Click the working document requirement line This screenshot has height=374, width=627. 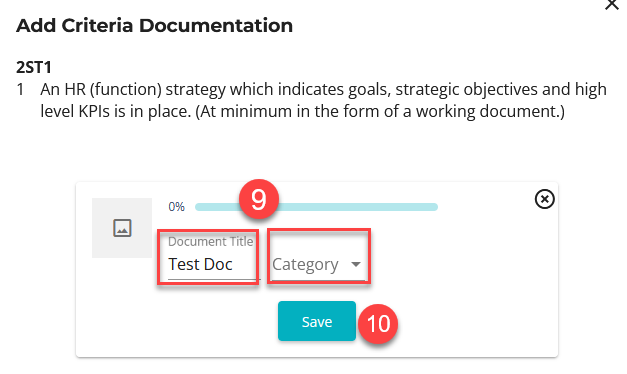tap(302, 112)
